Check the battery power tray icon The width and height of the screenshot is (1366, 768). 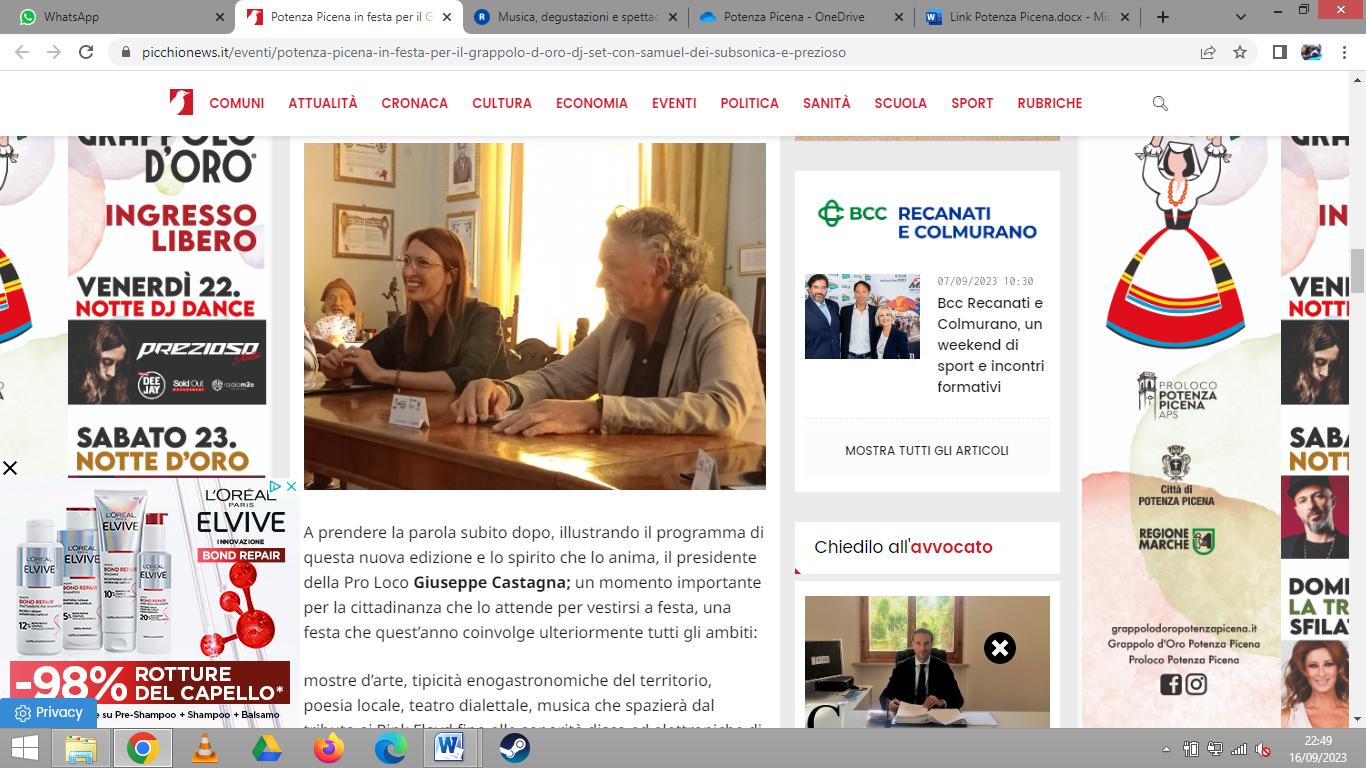click(x=1191, y=749)
